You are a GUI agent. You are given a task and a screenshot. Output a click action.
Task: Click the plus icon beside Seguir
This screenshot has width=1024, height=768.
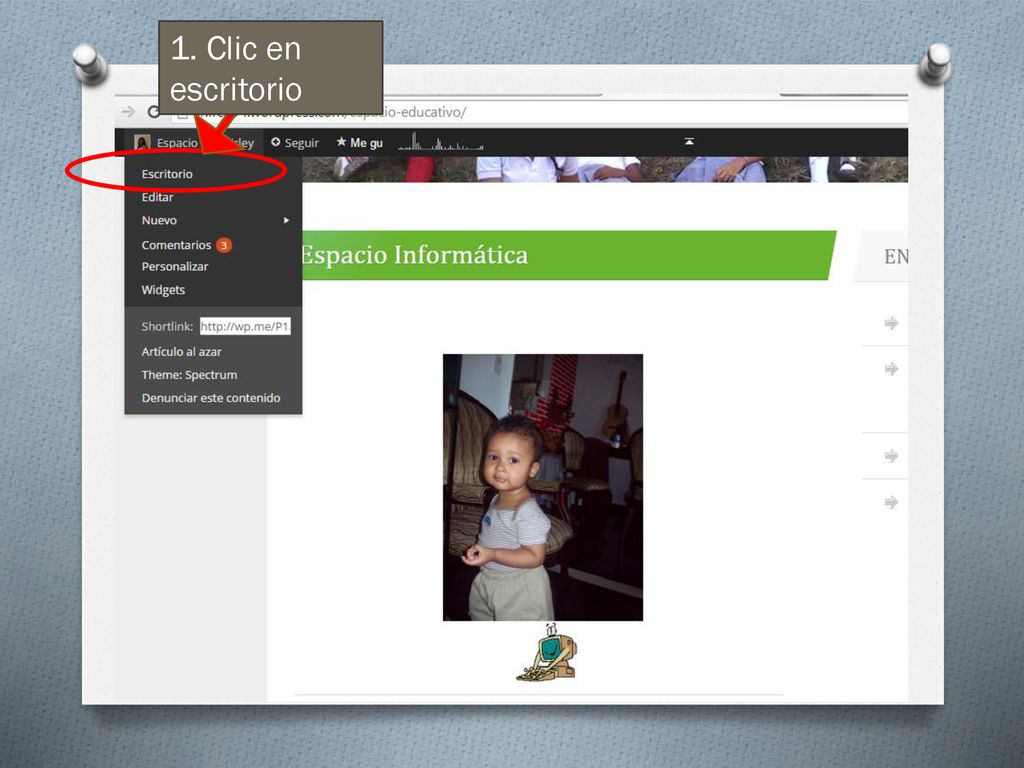click(276, 142)
